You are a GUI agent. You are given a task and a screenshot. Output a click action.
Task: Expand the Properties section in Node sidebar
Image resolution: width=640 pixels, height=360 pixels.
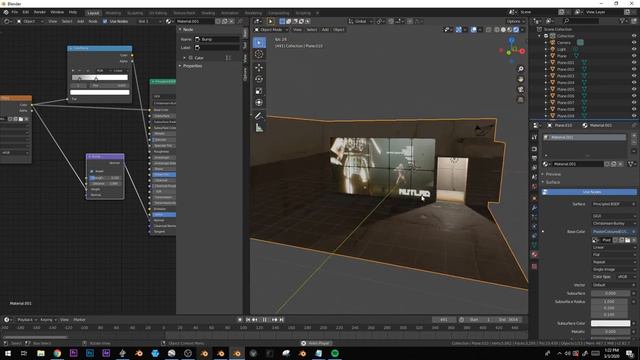pyautogui.click(x=192, y=66)
